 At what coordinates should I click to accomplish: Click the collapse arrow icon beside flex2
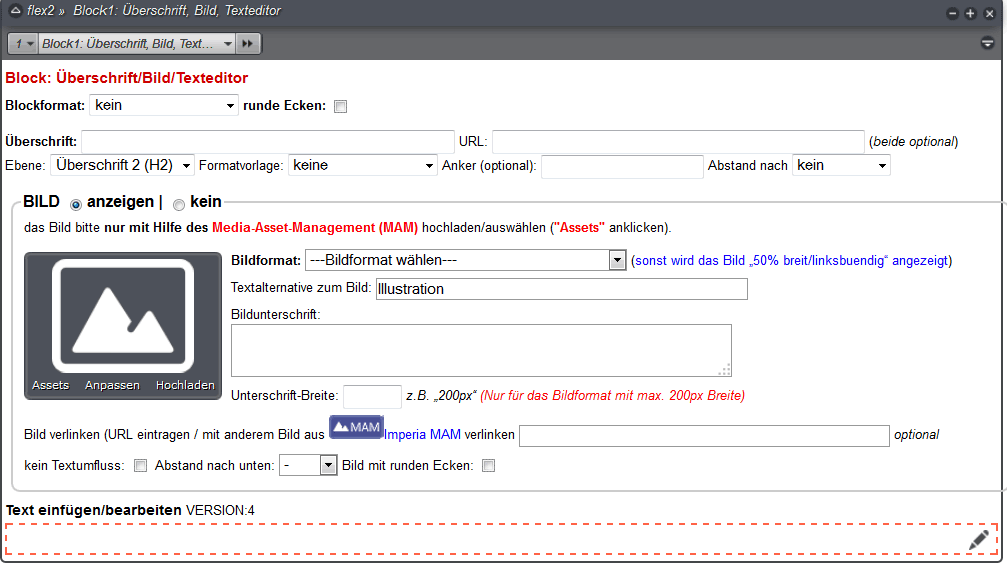[x=15, y=10]
